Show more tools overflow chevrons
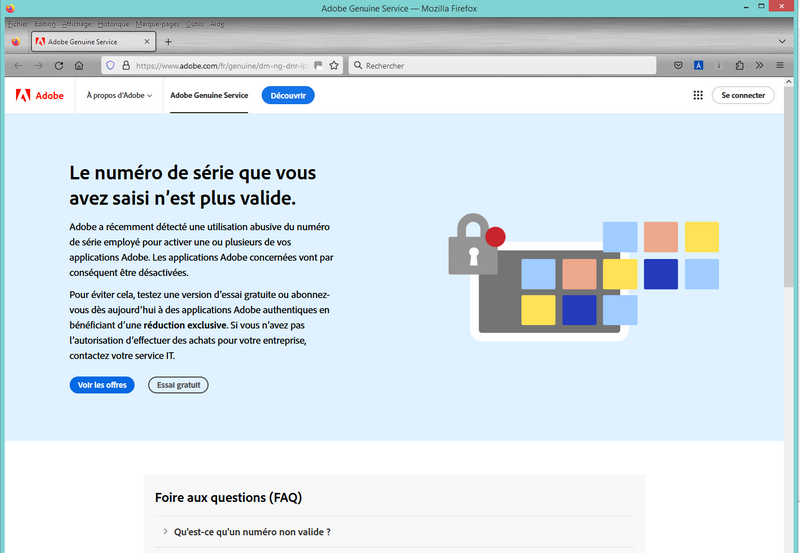 click(760, 65)
